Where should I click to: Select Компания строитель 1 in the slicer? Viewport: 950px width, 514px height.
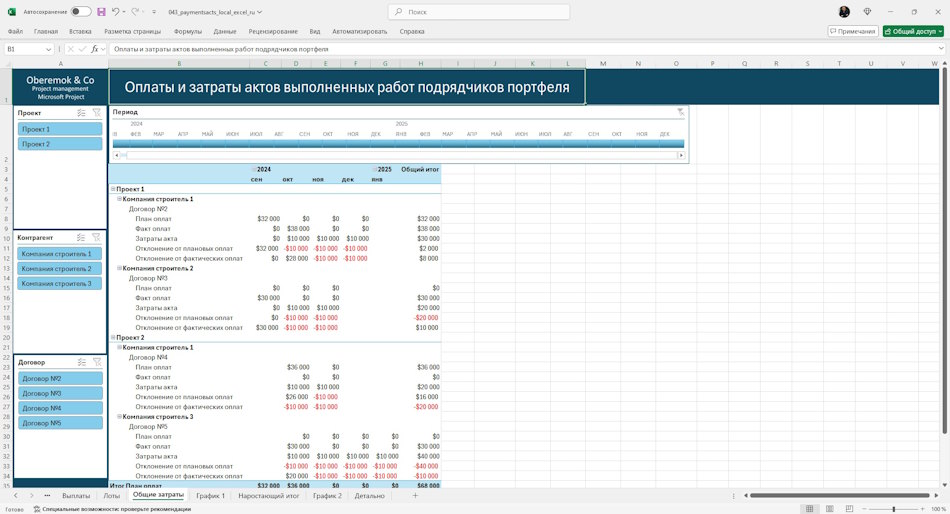(59, 254)
